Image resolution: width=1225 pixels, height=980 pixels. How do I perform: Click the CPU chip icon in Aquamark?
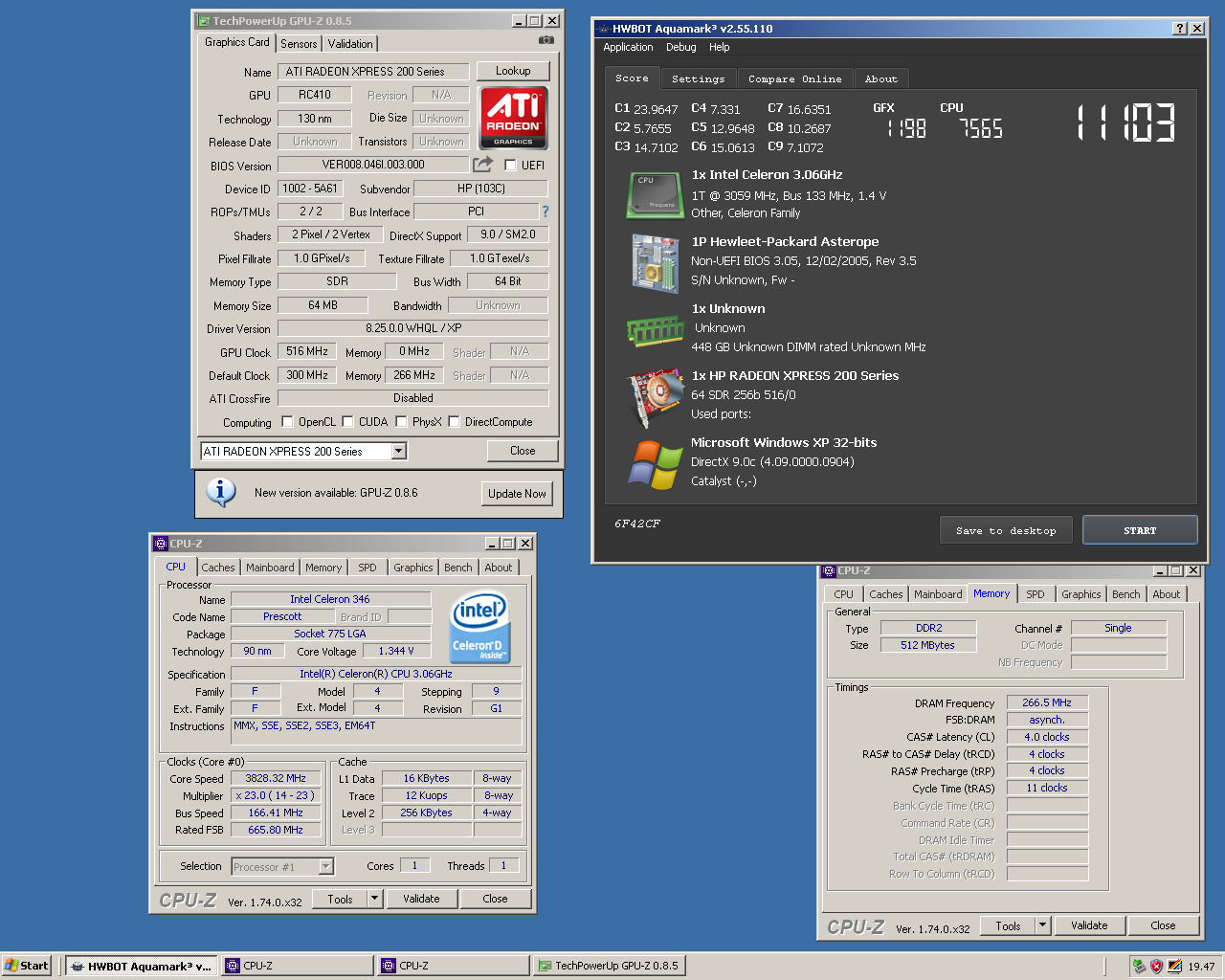pyautogui.click(x=654, y=195)
